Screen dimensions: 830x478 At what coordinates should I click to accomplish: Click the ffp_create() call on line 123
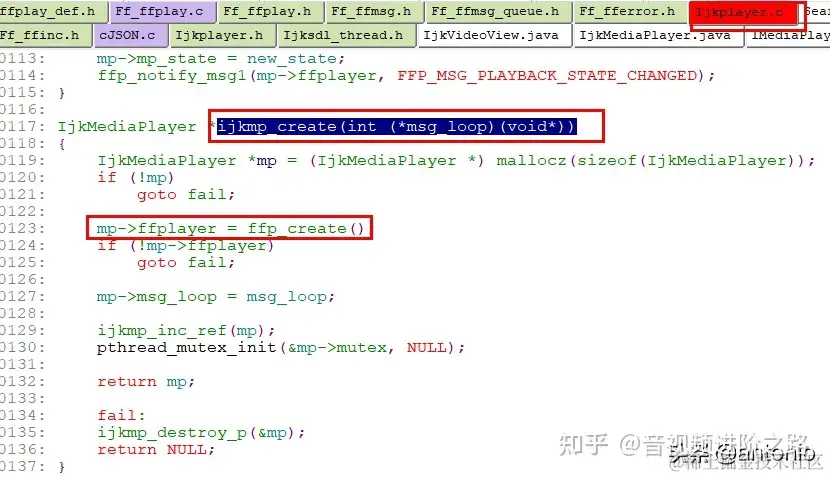click(x=306, y=229)
